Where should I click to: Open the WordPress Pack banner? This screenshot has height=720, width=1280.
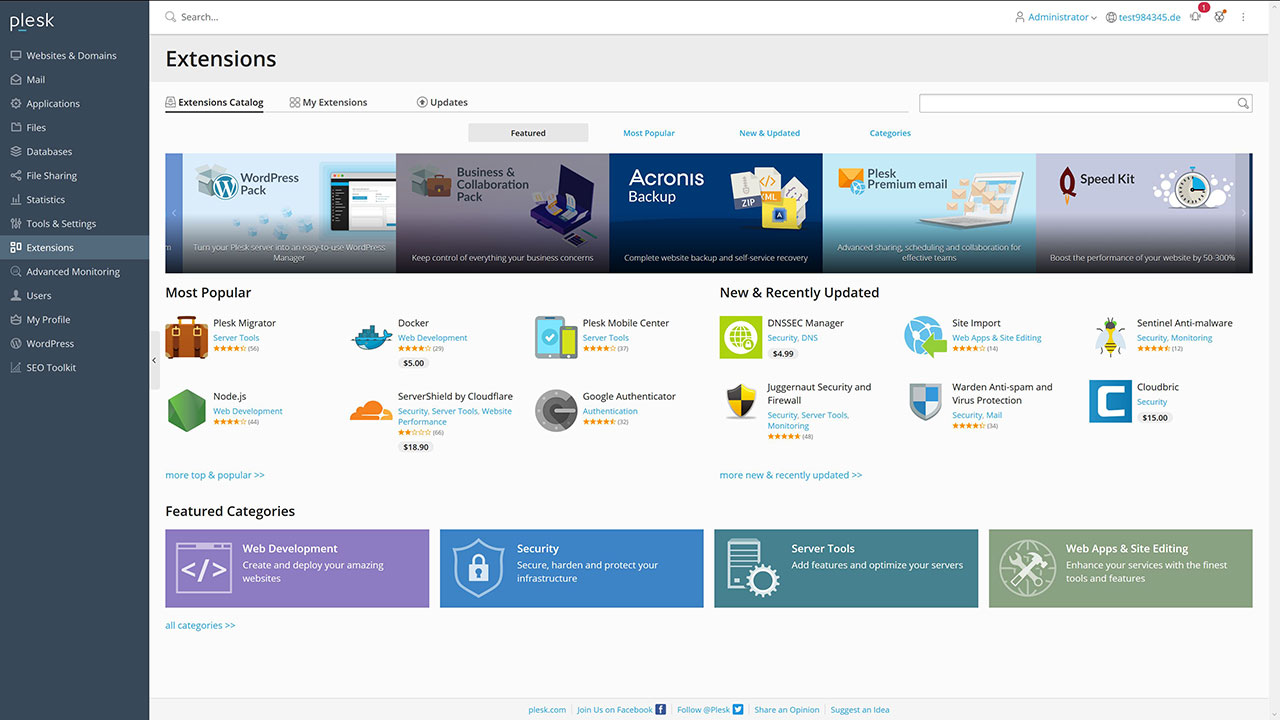click(x=289, y=213)
